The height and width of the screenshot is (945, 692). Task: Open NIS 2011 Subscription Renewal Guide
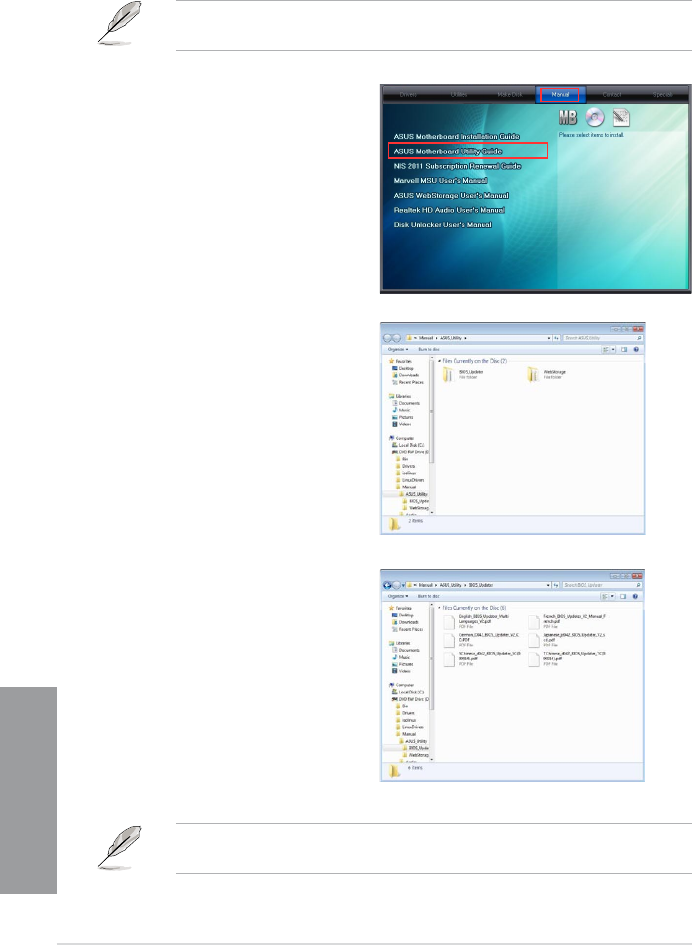click(x=458, y=166)
